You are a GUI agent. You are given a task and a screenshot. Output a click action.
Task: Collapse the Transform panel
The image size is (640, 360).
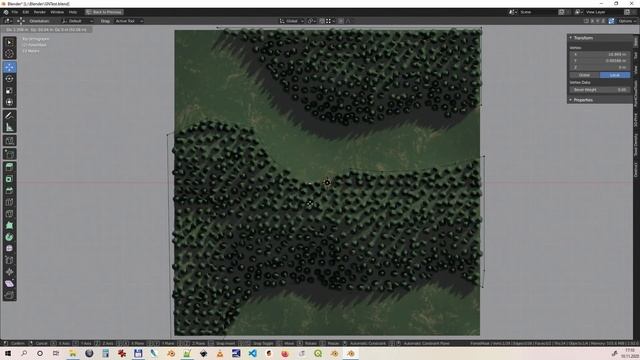[x=600, y=38]
